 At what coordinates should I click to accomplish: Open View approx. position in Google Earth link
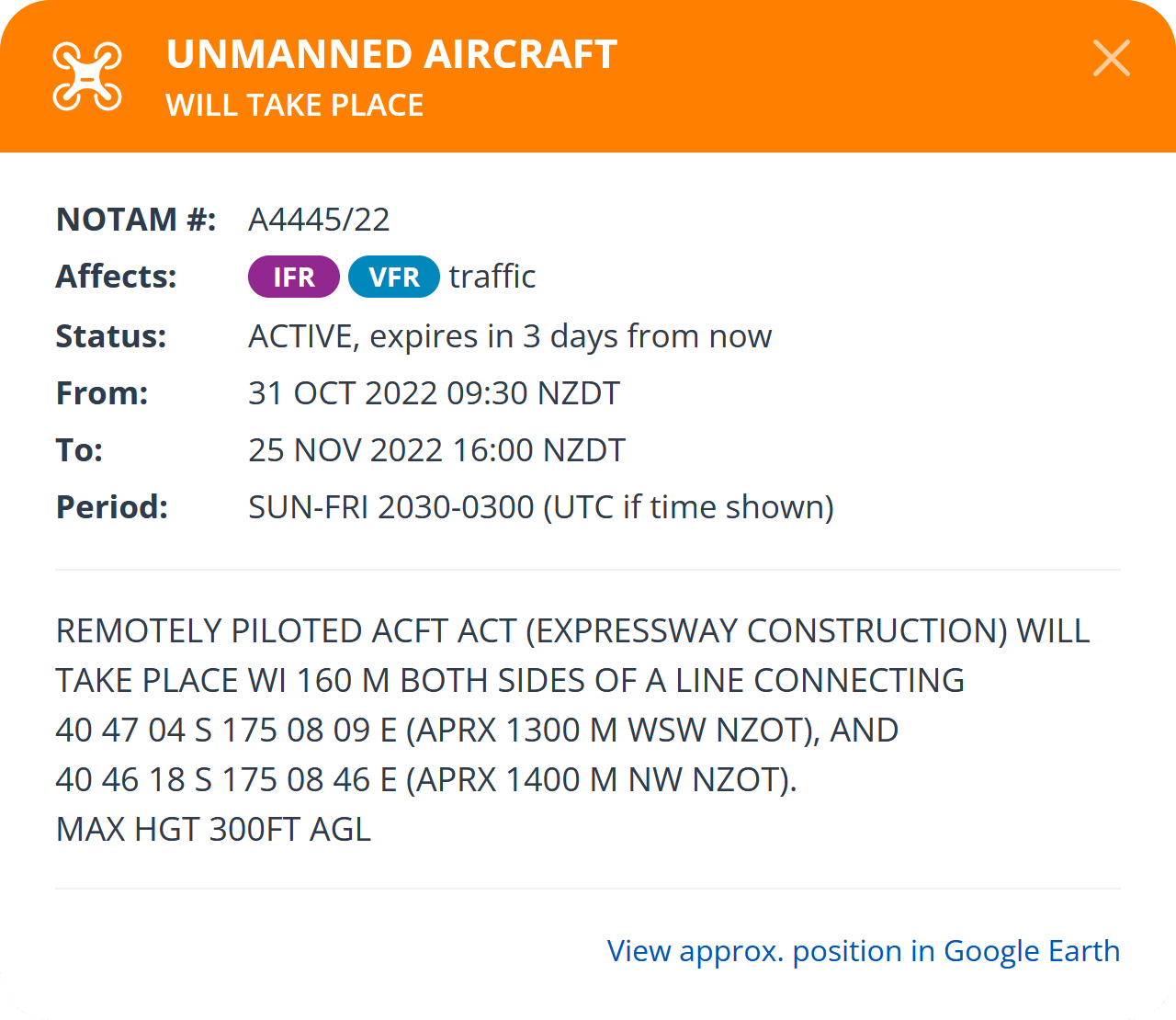pos(864,951)
